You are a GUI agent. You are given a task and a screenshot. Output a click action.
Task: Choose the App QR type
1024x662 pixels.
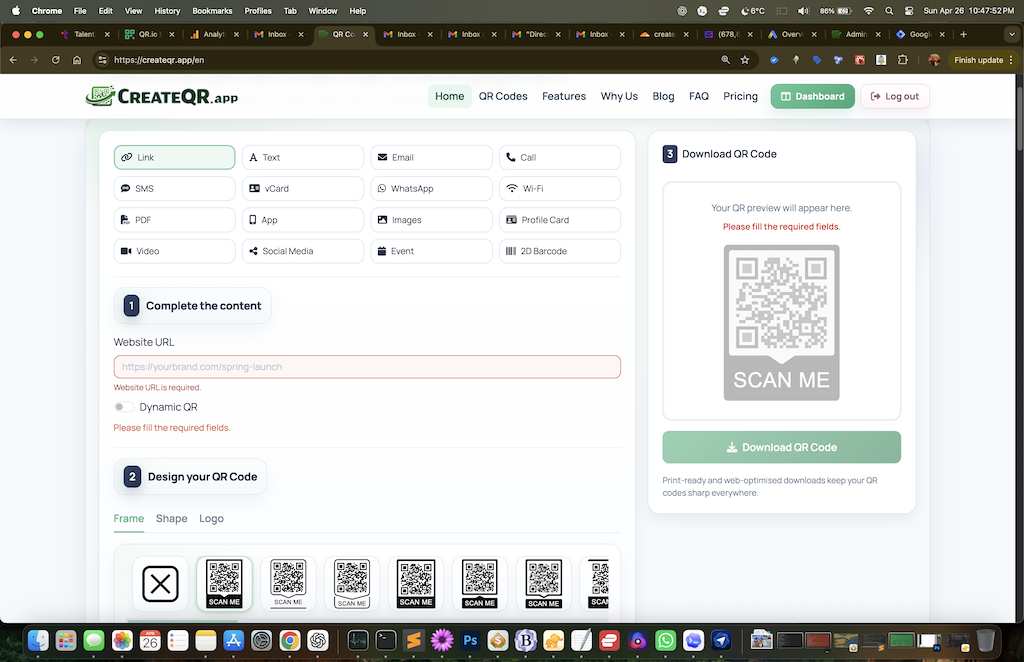[x=303, y=220]
